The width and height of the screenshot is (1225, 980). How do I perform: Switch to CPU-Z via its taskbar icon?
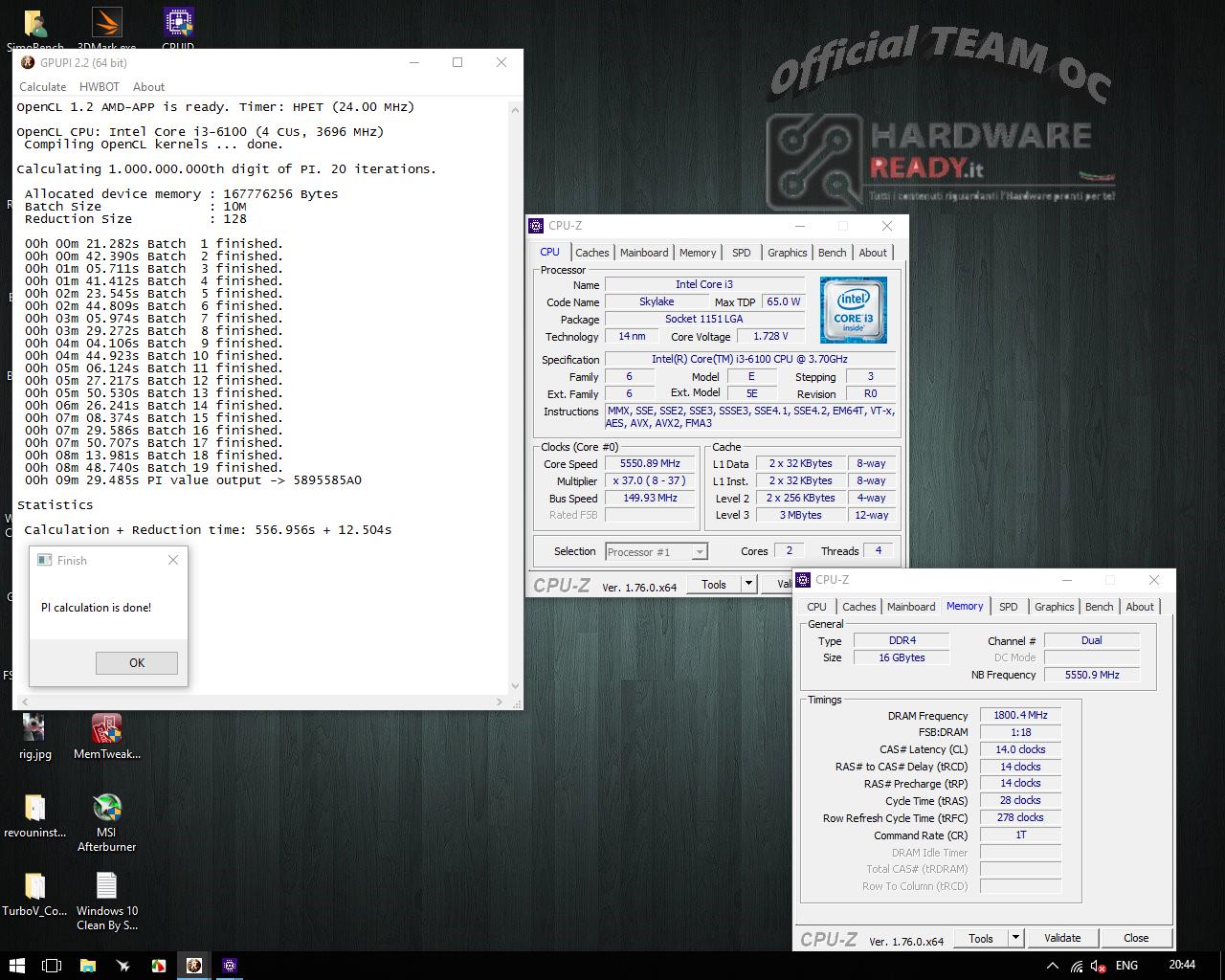230,965
